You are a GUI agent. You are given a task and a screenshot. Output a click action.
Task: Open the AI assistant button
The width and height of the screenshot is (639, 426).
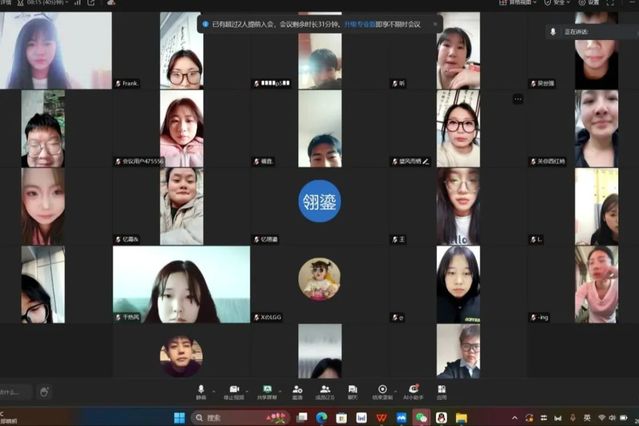(x=413, y=392)
